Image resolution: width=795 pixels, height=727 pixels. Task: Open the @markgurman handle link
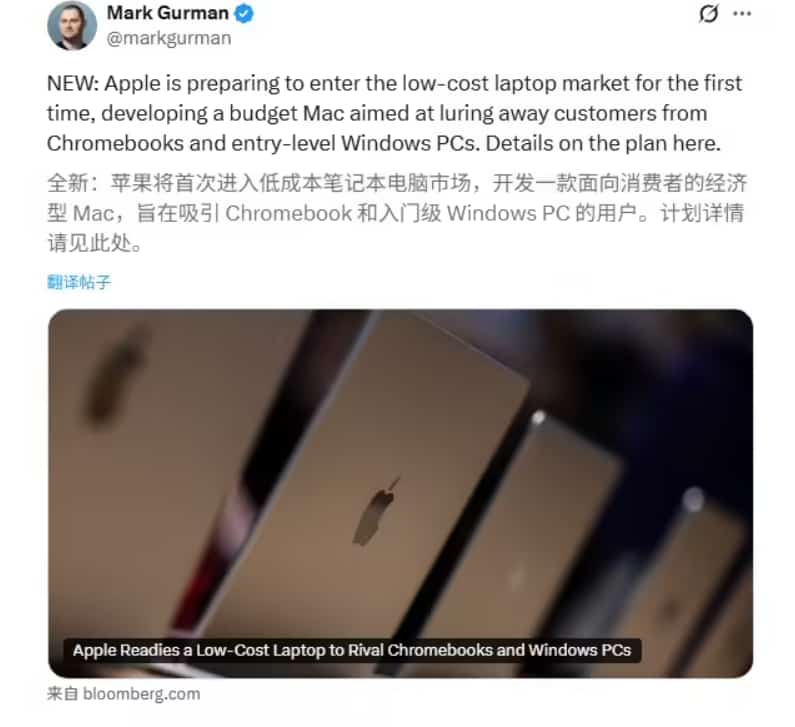click(x=169, y=39)
